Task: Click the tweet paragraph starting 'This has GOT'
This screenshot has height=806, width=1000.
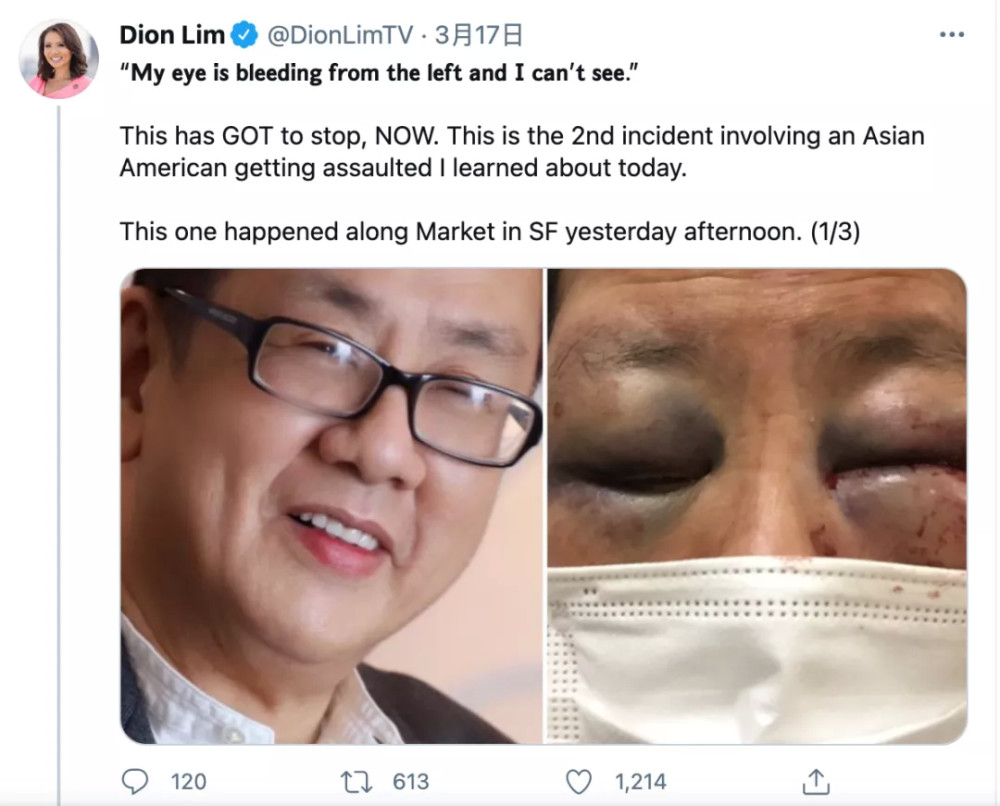Action: (522, 152)
